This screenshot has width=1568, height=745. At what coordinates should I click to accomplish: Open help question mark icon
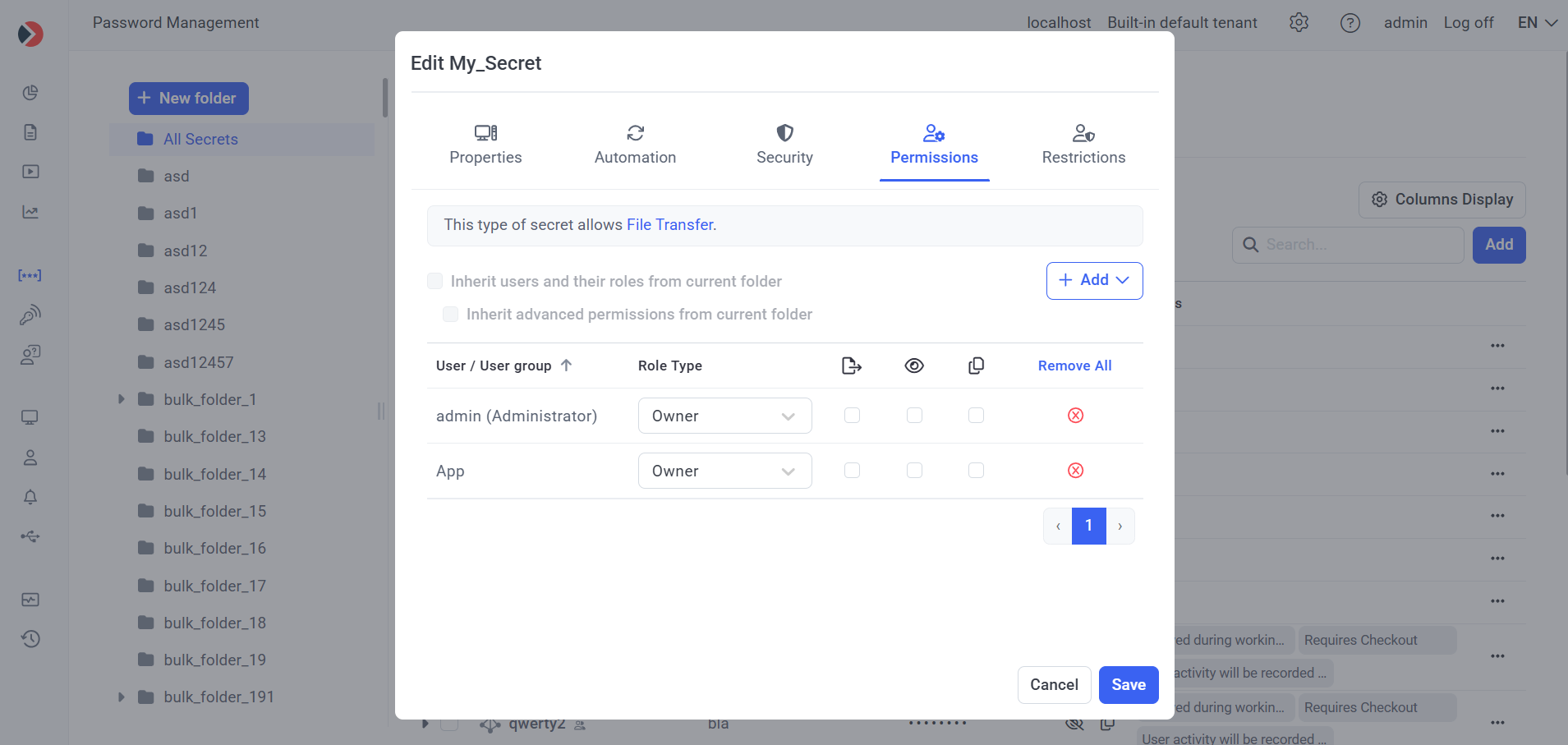[1350, 23]
